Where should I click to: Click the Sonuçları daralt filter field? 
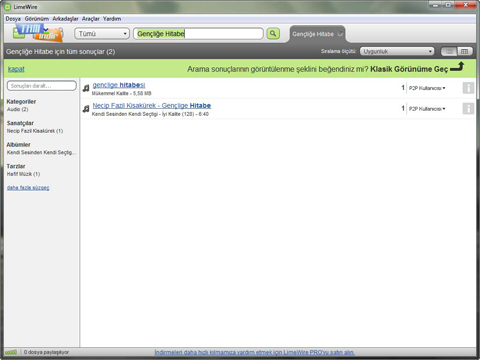(x=42, y=86)
